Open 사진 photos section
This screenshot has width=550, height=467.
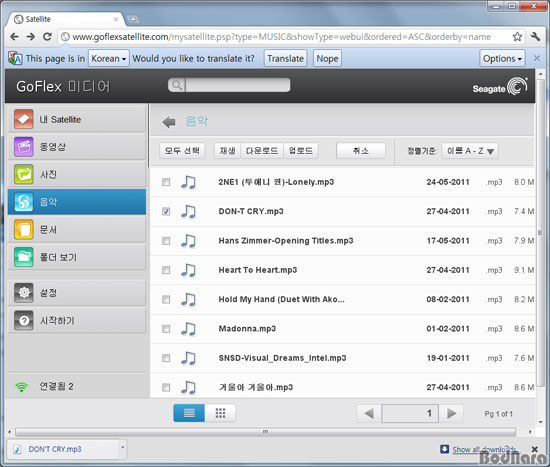(x=77, y=174)
